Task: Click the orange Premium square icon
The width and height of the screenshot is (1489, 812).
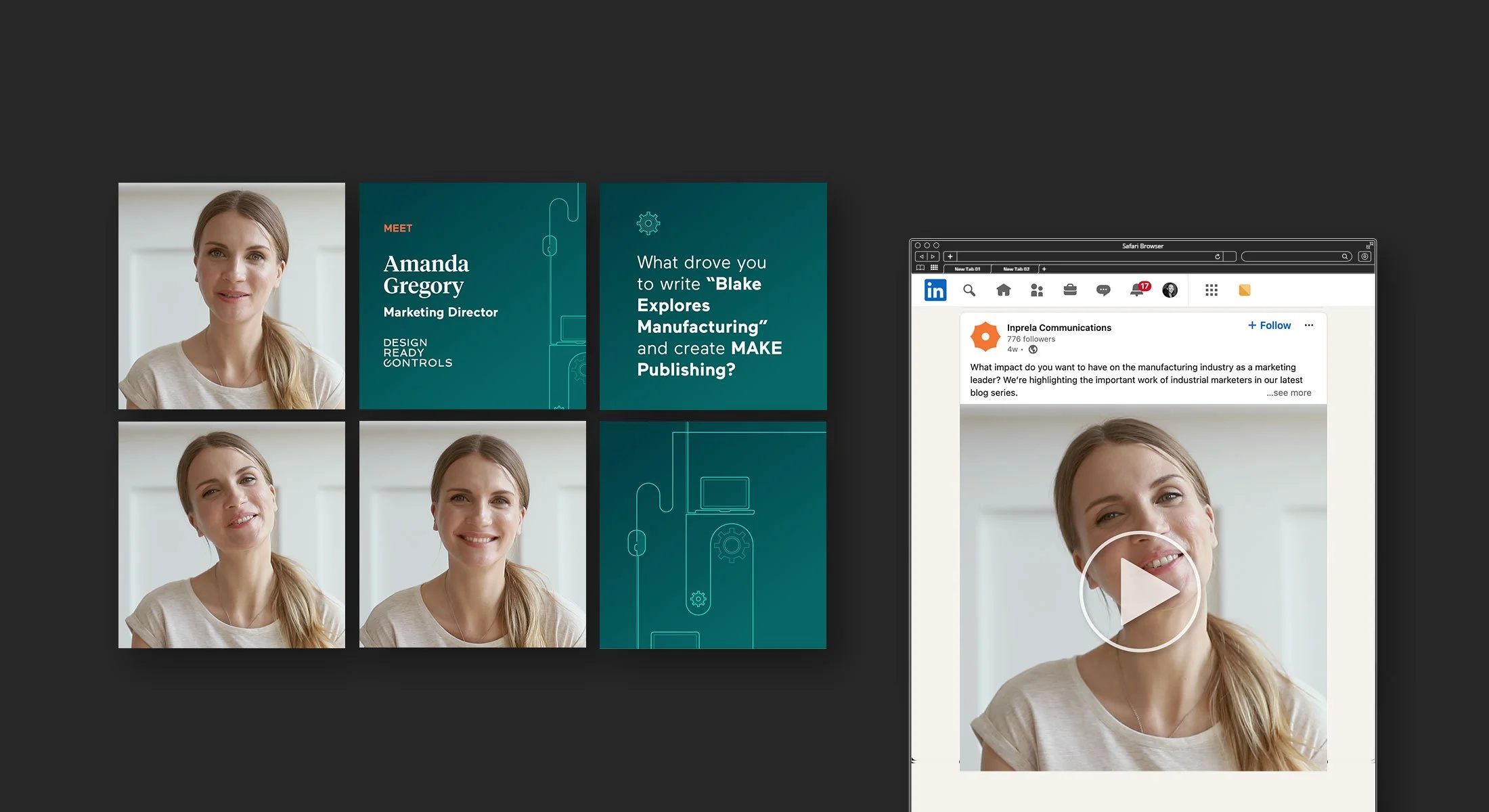Action: point(1245,290)
